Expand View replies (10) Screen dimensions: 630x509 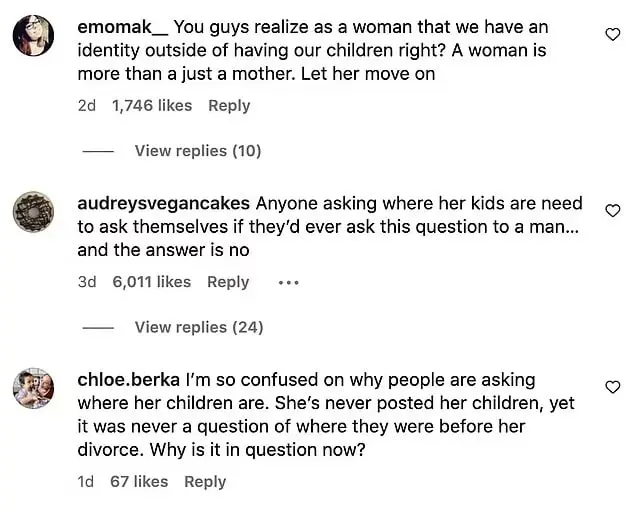click(x=198, y=151)
